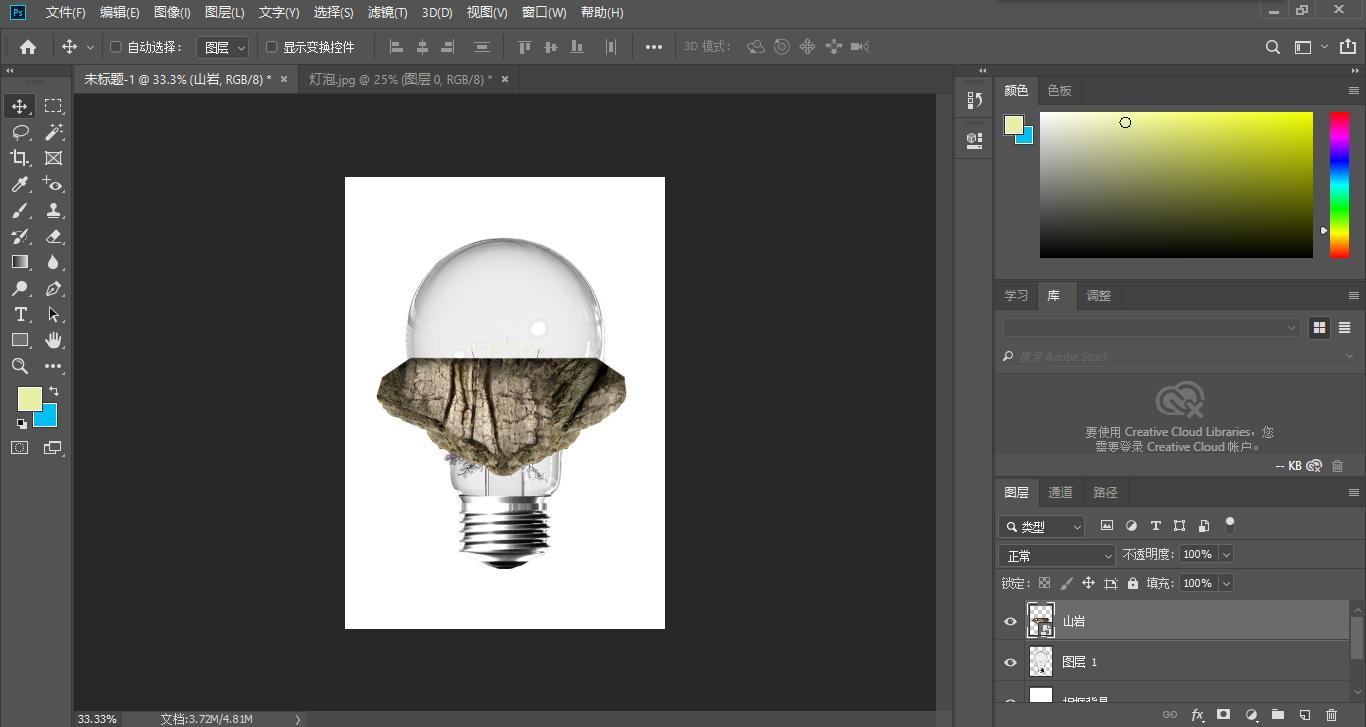Viewport: 1366px width, 727px height.
Task: Enable the 显示变换控件 checkbox
Action: pos(271,47)
